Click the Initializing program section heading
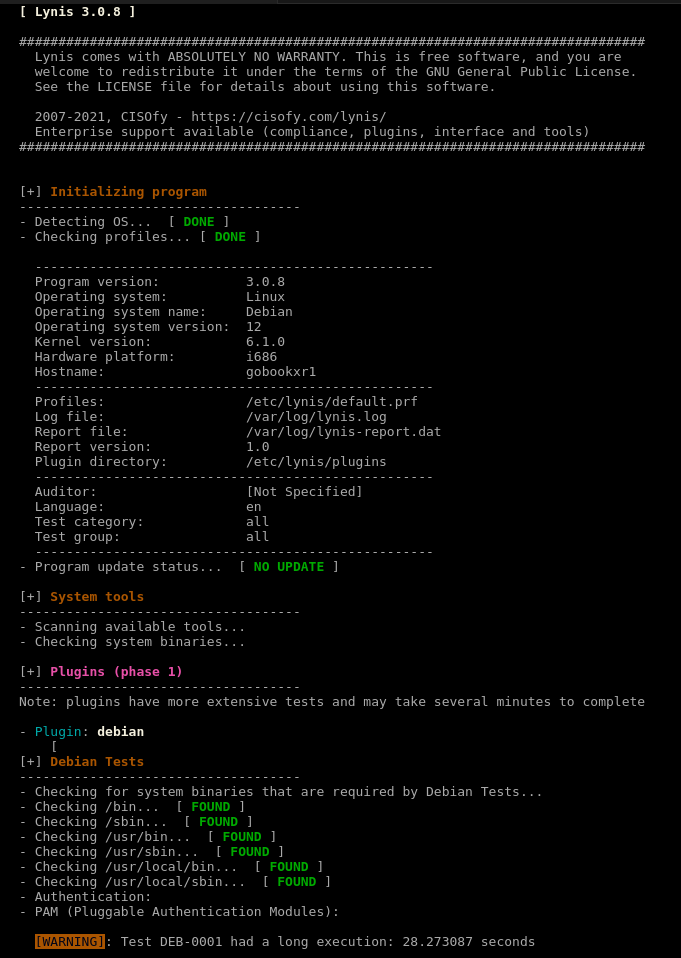681x958 pixels. coord(128,192)
